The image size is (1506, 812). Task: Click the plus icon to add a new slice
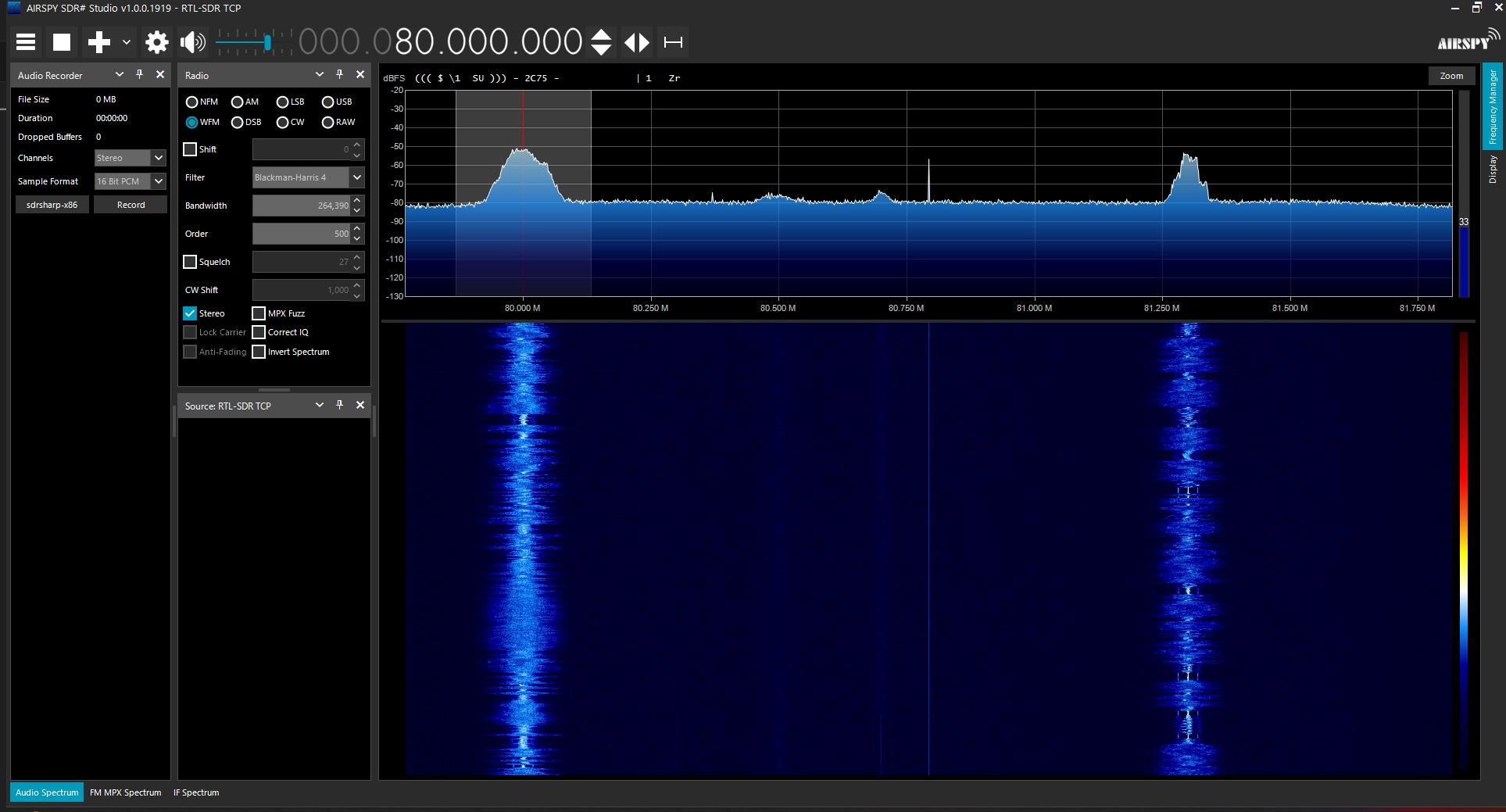click(x=99, y=42)
